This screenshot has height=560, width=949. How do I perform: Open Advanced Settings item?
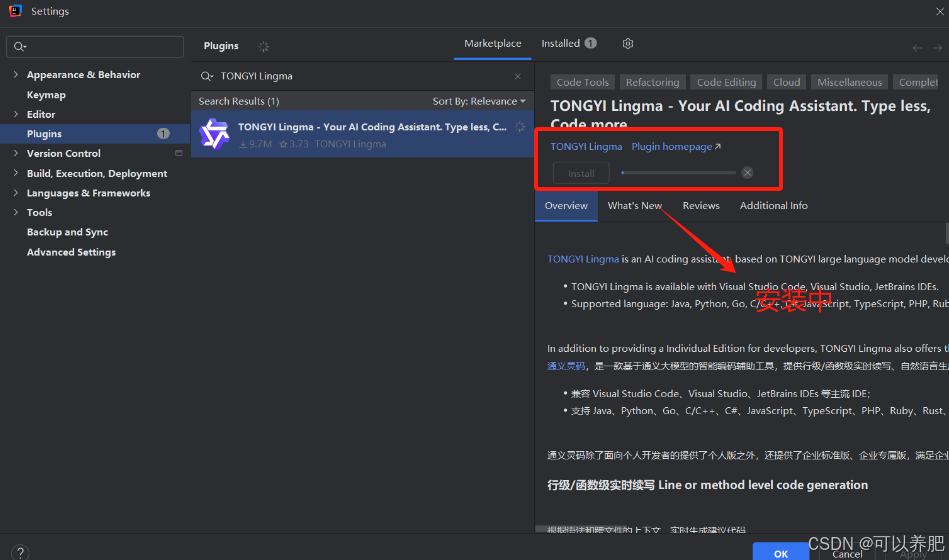(71, 252)
